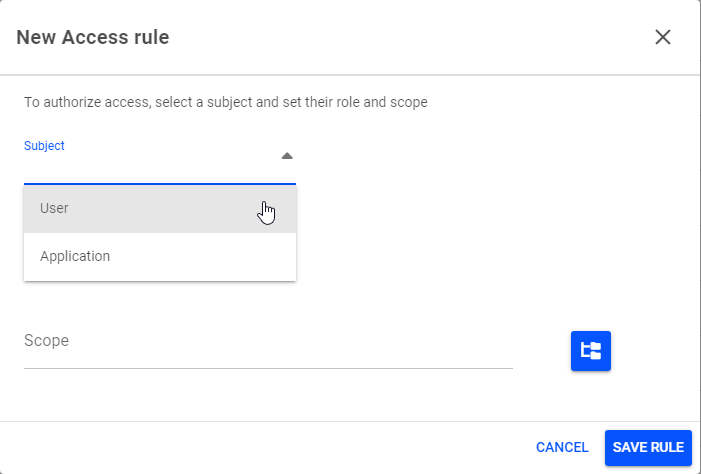Click the Application row in dropdown
Viewport: 701px width, 474px height.
pos(160,257)
